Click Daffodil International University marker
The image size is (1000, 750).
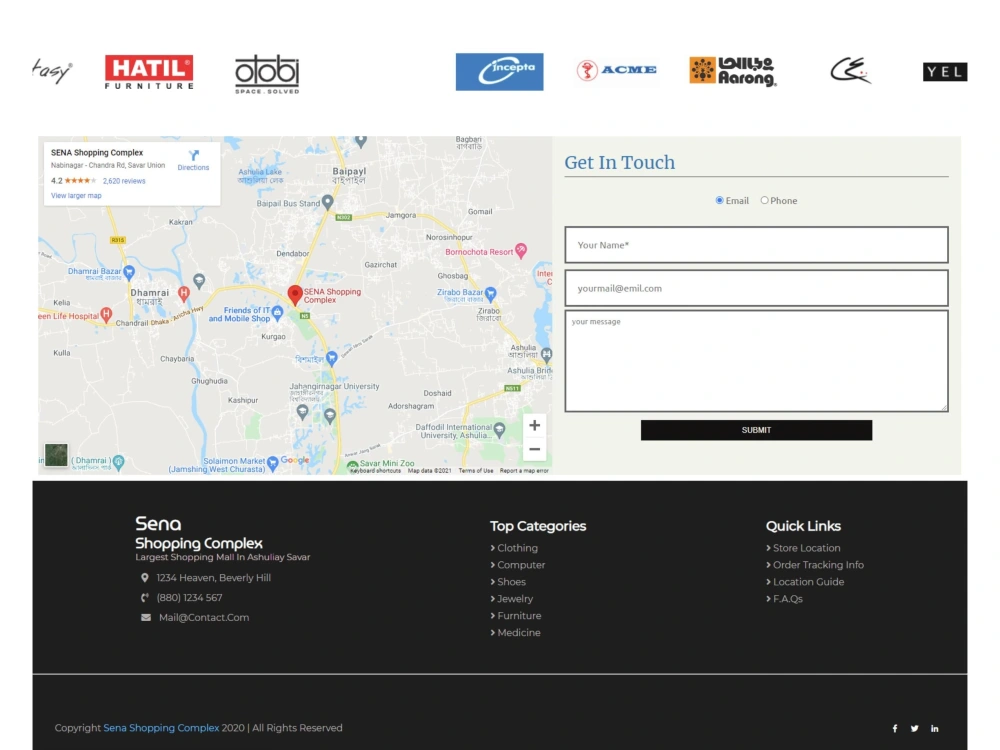click(499, 430)
